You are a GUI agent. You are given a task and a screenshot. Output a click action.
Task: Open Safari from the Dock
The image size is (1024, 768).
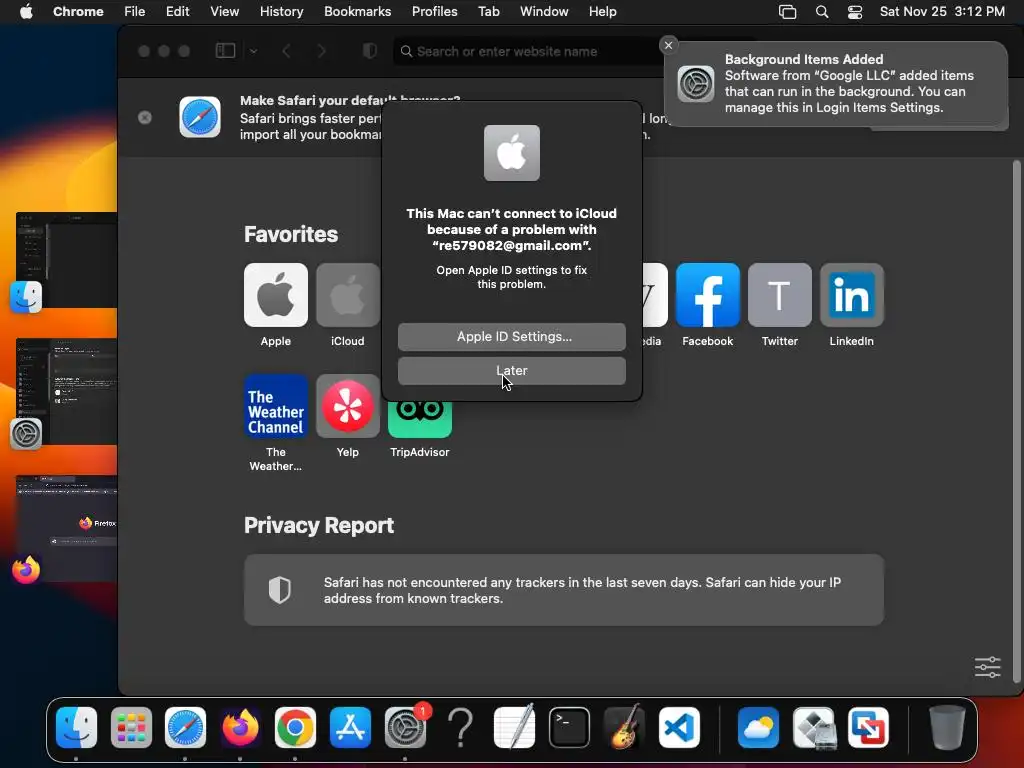pos(185,727)
